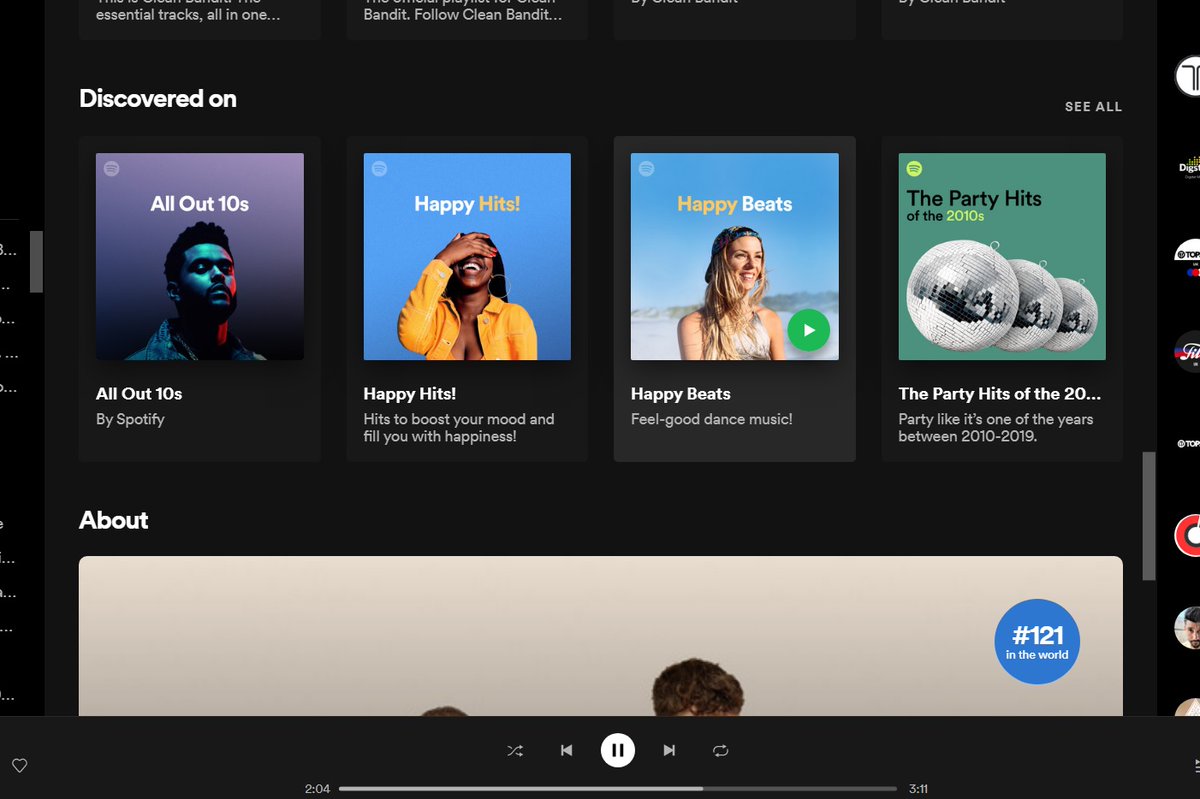Viewport: 1200px width, 799px height.
Task: Open the red and white circular avatar in right sidebar
Action: pyautogui.click(x=1188, y=535)
